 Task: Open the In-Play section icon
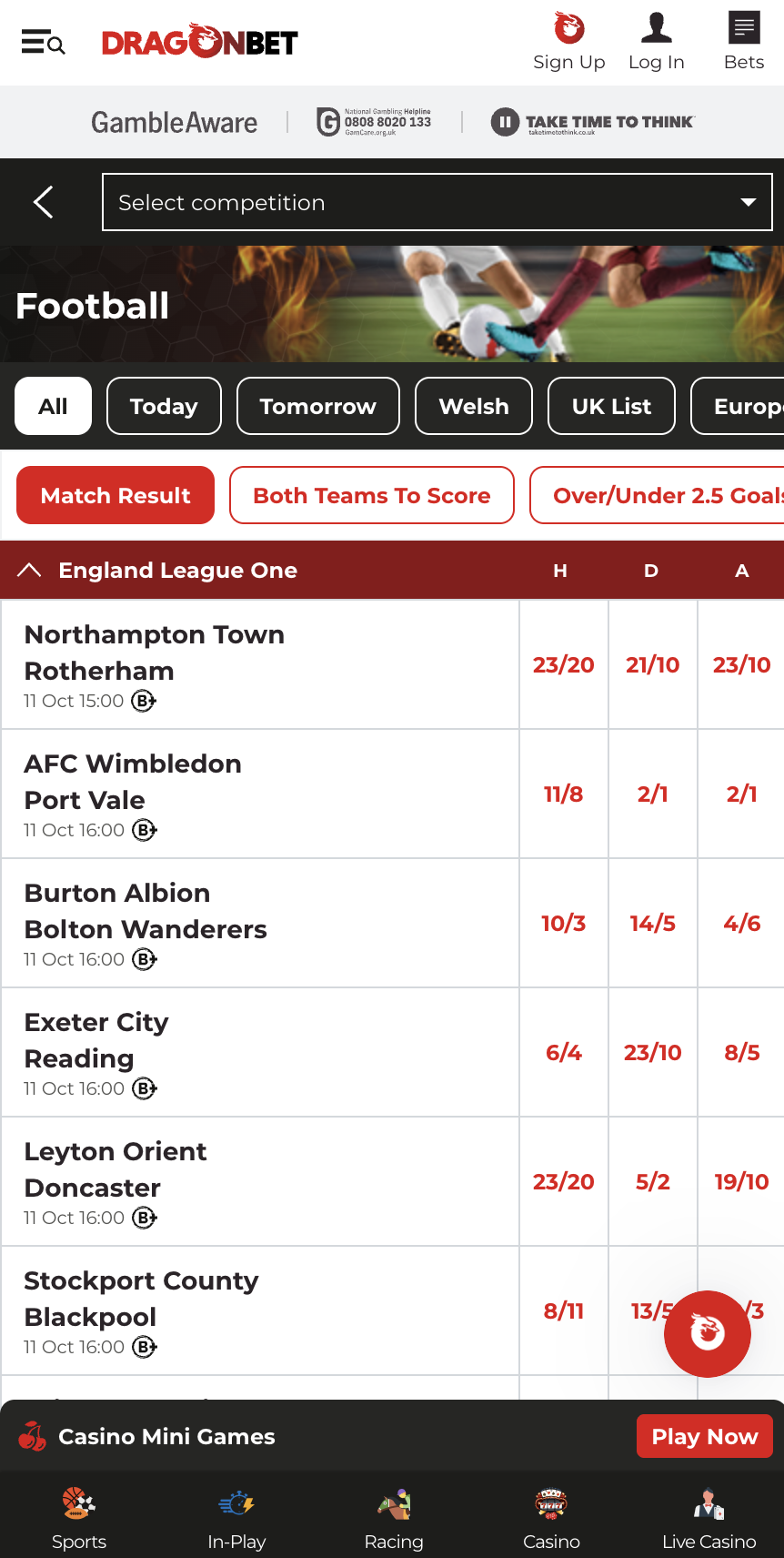236,1503
